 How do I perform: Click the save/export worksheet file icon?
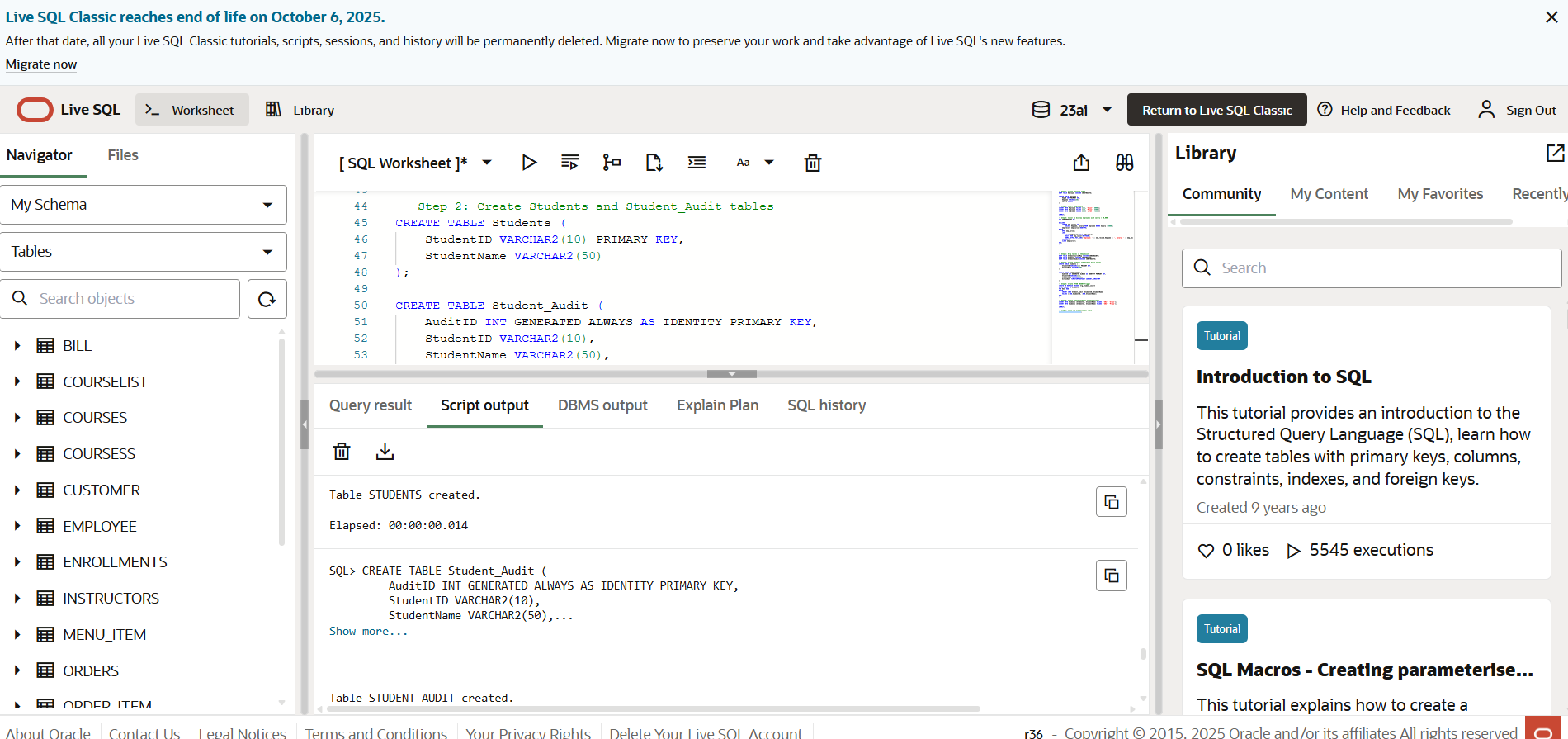click(x=654, y=163)
